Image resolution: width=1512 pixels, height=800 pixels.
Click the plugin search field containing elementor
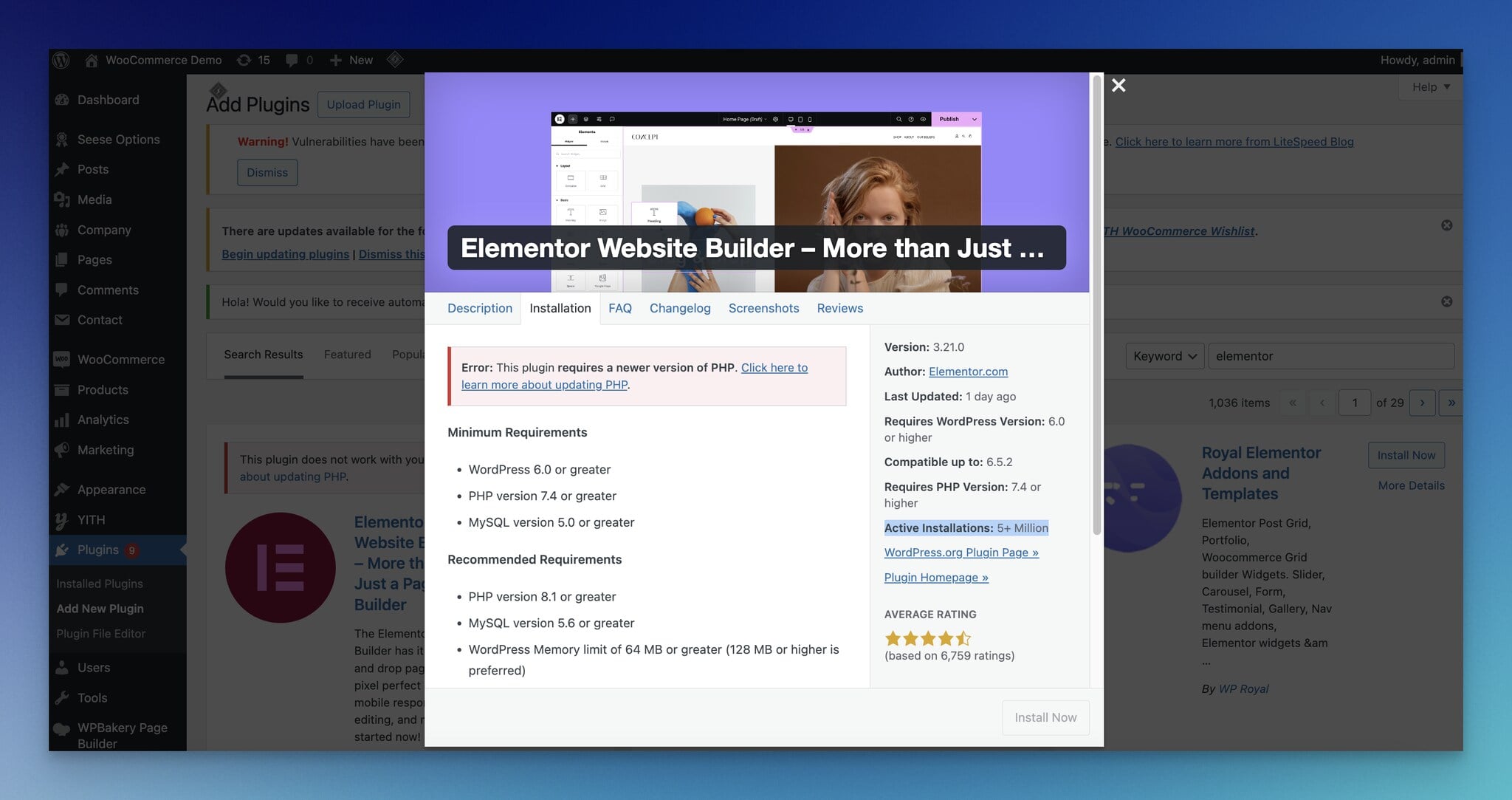[x=1330, y=356]
